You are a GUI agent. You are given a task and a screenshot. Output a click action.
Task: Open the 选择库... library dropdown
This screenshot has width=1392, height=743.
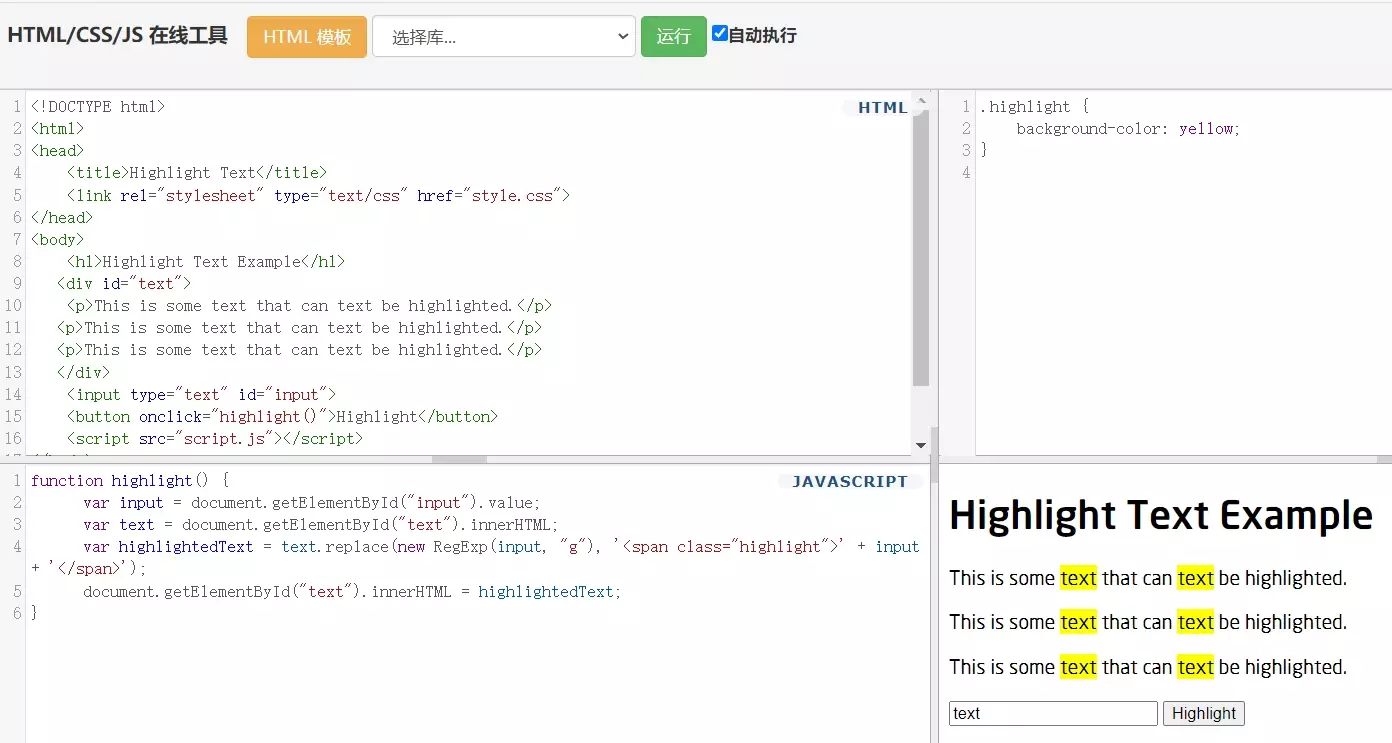(504, 37)
